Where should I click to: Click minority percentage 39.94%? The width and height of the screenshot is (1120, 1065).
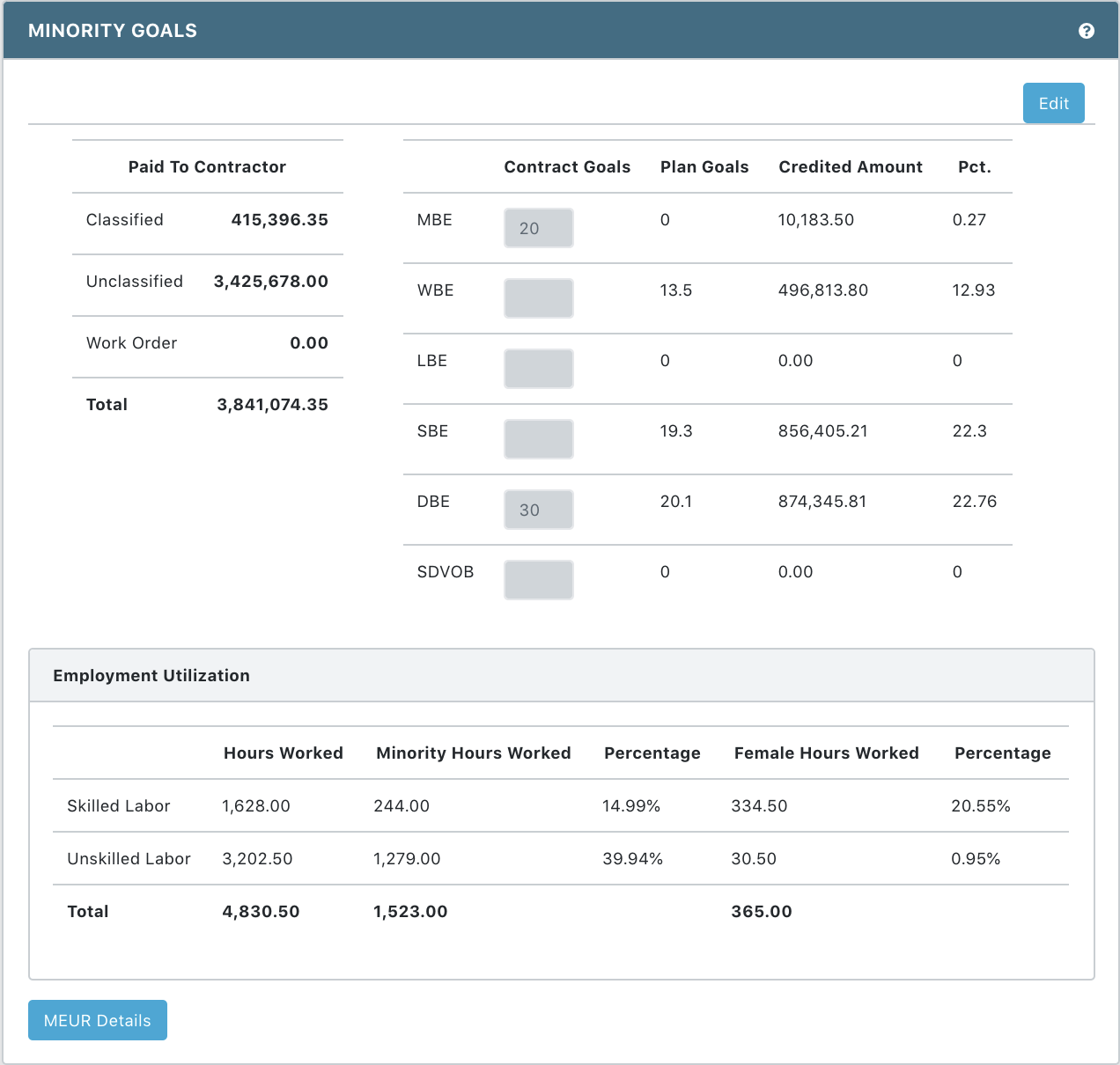pyautogui.click(x=632, y=859)
